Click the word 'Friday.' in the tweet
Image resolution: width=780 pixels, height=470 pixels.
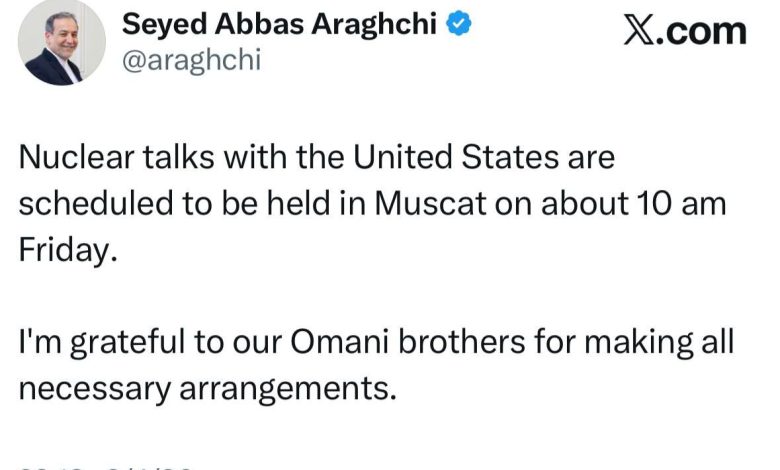point(68,250)
